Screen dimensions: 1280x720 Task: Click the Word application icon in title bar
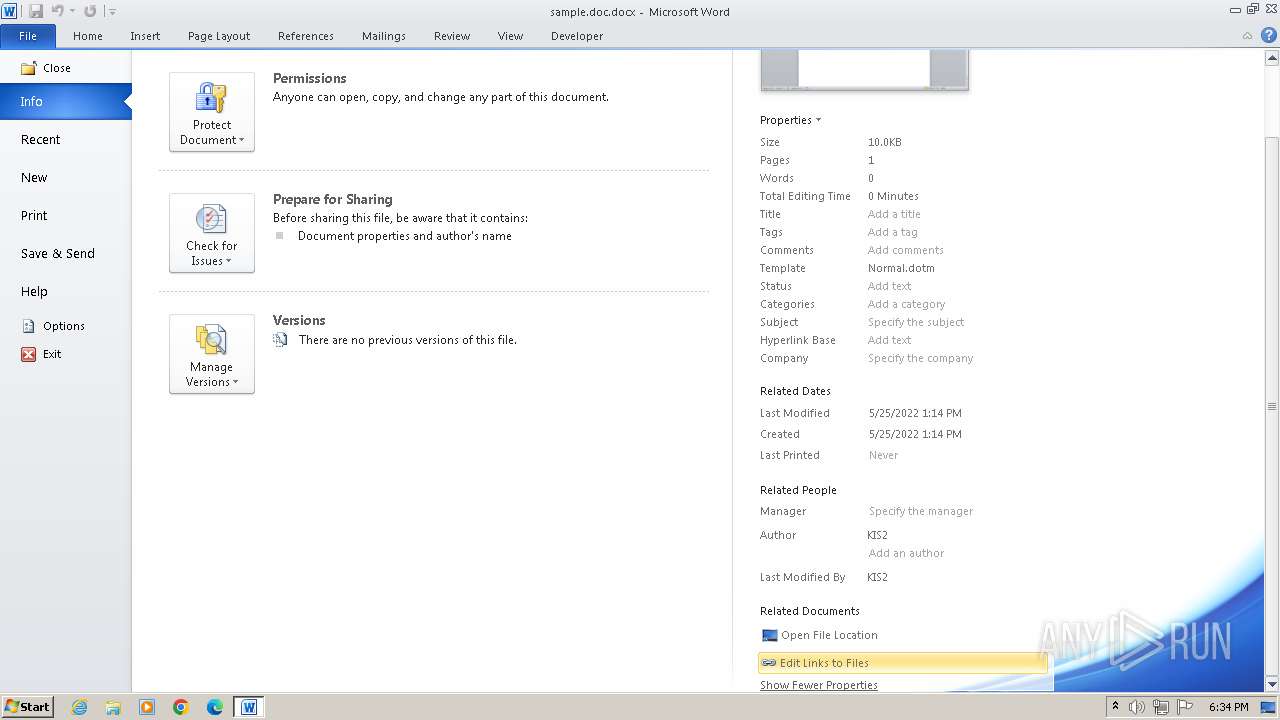(10, 11)
